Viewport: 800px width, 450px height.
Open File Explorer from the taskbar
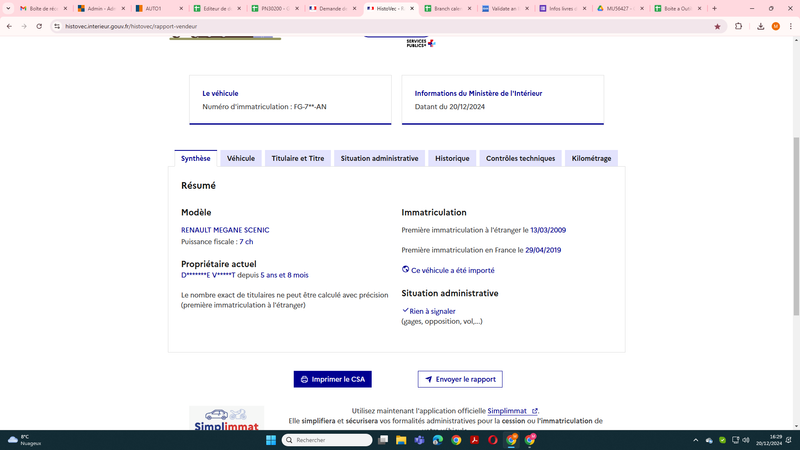click(x=401, y=440)
